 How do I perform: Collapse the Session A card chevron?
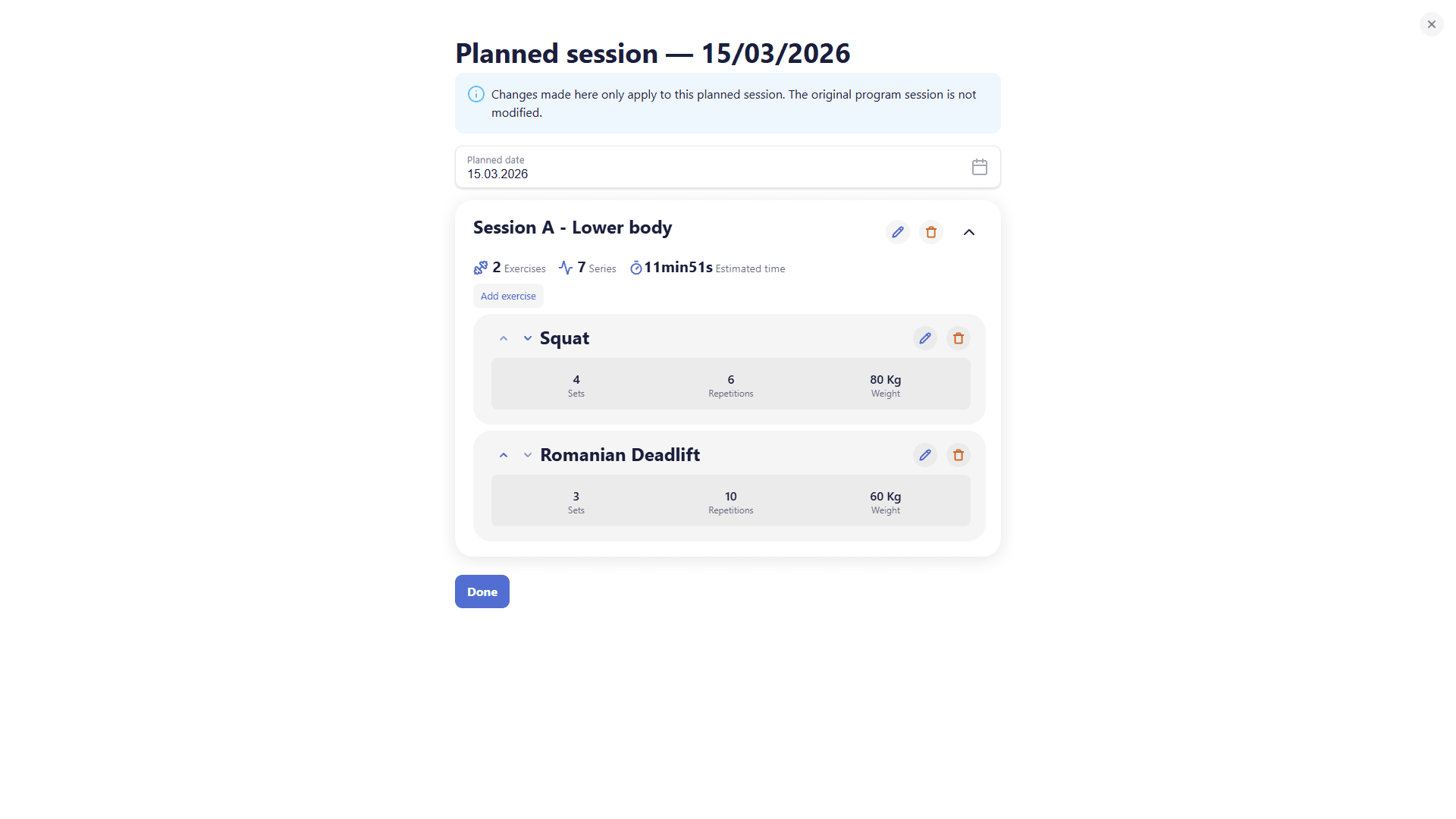(968, 232)
